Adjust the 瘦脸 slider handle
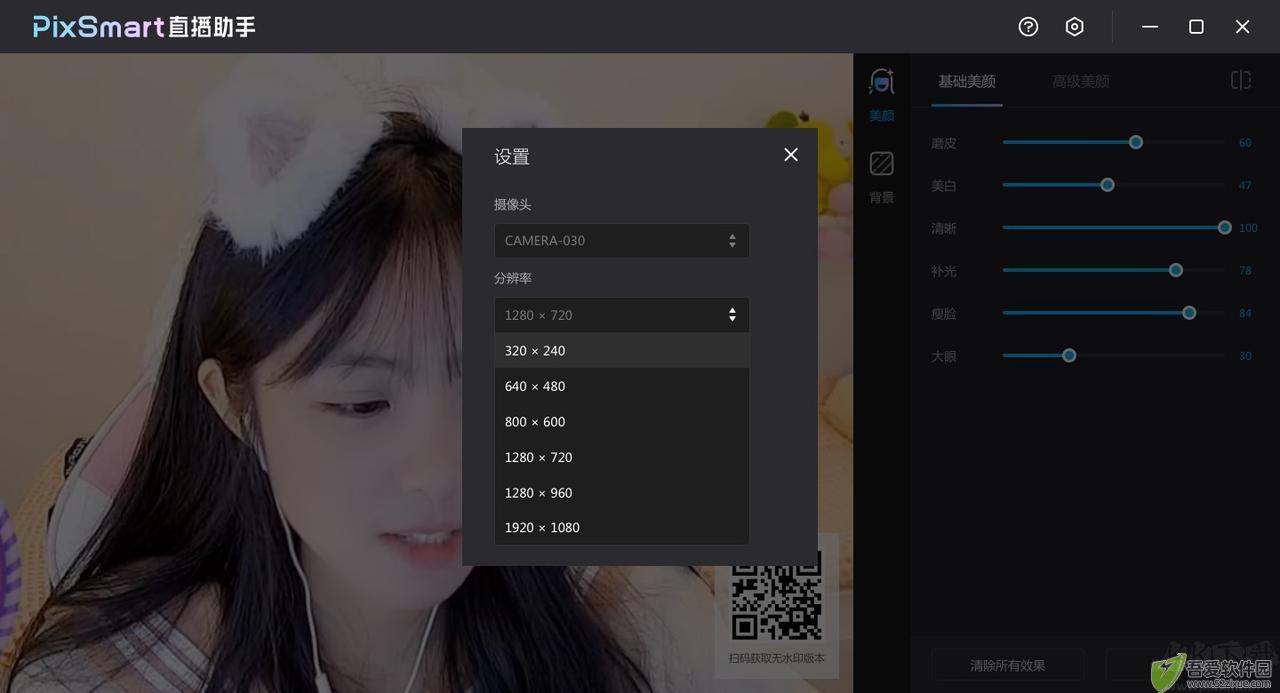 [x=1189, y=313]
